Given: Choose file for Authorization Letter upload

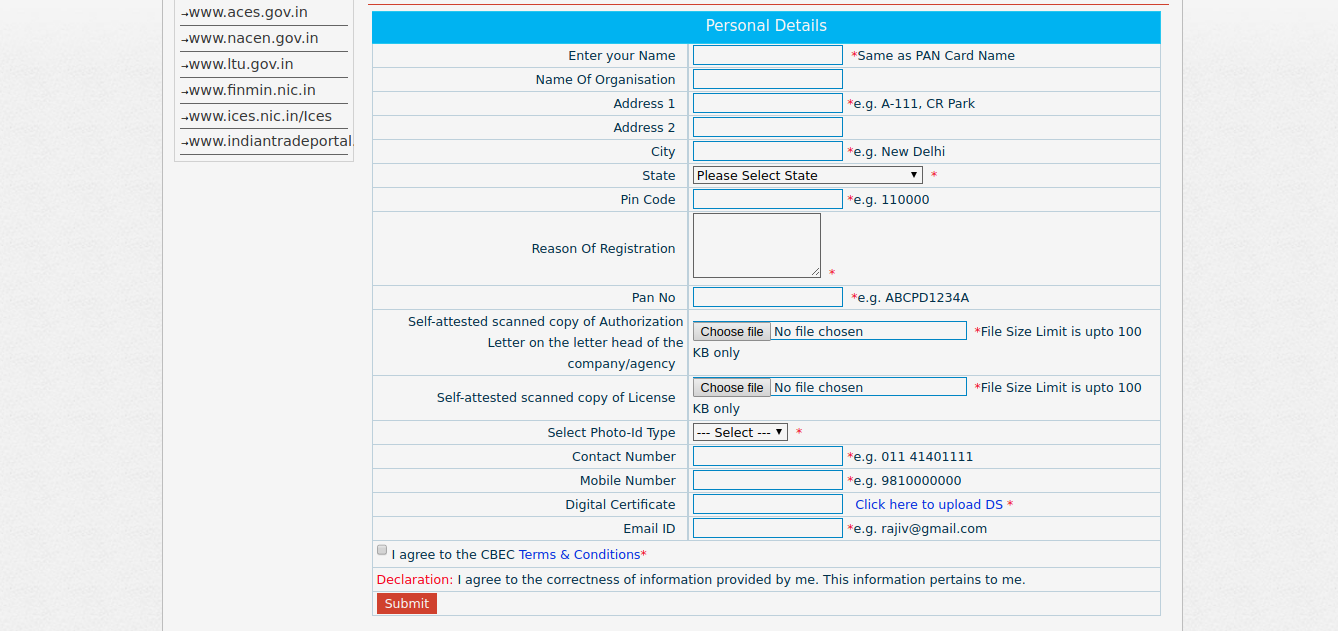Looking at the screenshot, I should click(x=731, y=332).
